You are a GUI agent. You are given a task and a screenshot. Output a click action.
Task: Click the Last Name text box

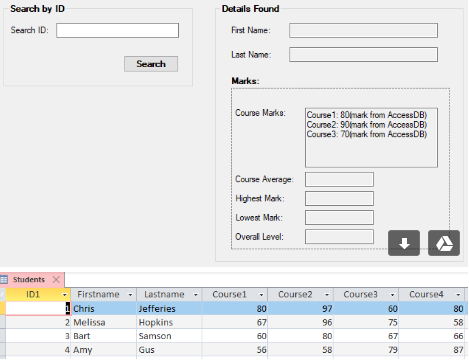click(363, 54)
